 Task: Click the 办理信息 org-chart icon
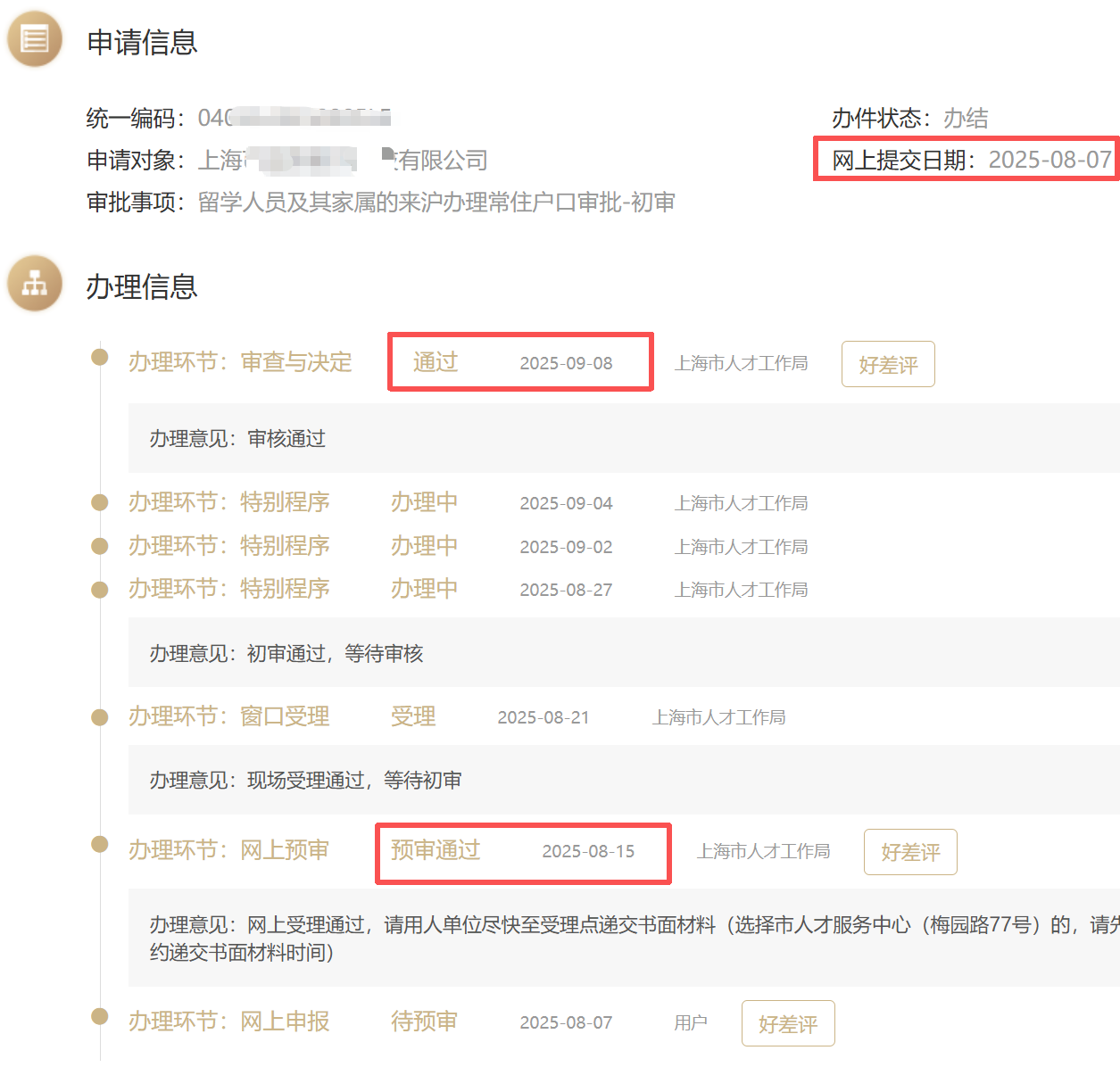[x=35, y=285]
